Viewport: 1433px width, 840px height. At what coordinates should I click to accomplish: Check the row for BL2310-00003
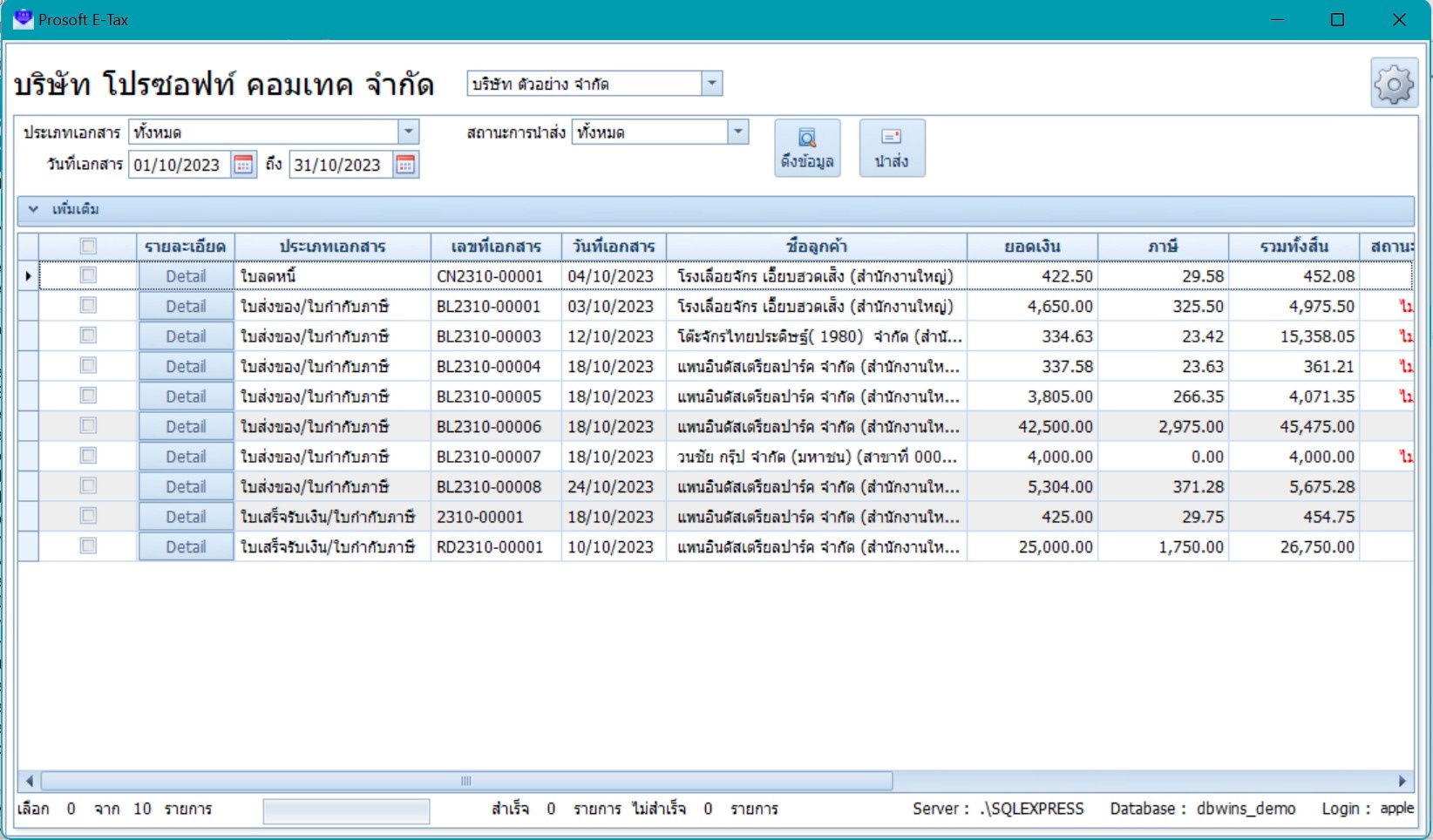pos(88,335)
